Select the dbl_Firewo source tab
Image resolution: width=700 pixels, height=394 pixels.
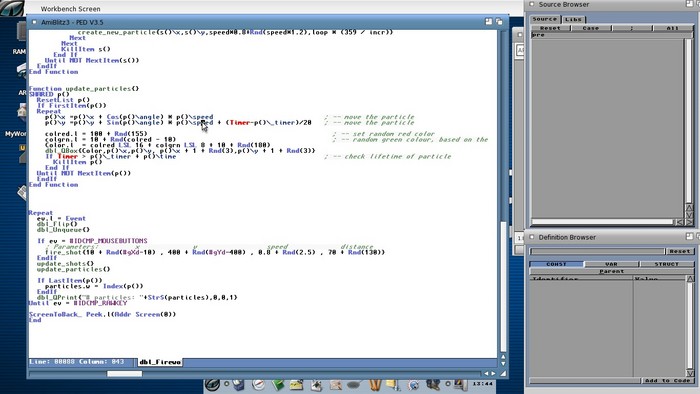pos(160,362)
